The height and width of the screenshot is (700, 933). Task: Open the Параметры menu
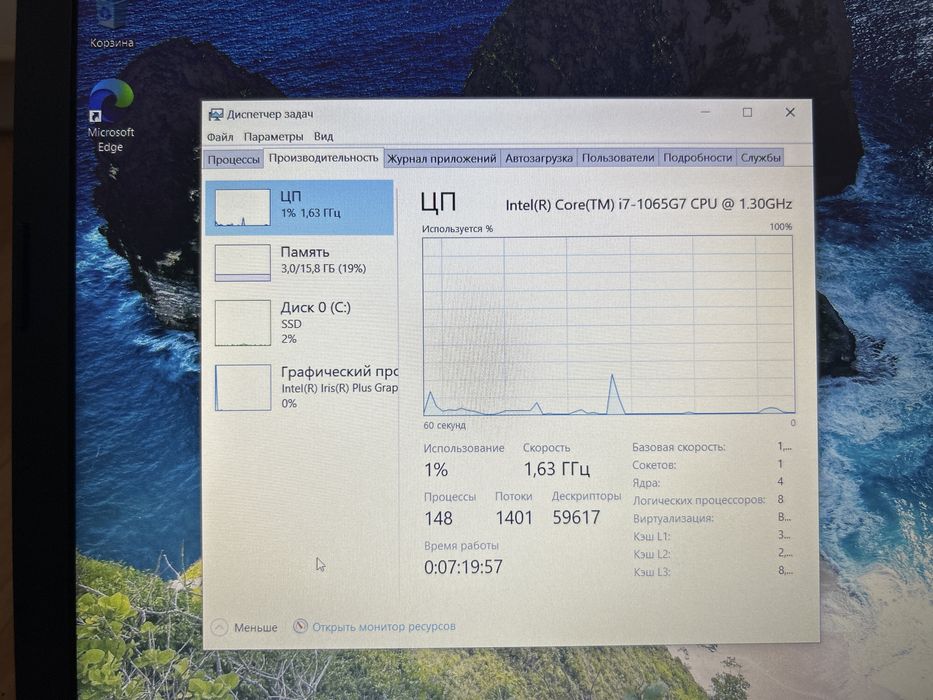[273, 137]
